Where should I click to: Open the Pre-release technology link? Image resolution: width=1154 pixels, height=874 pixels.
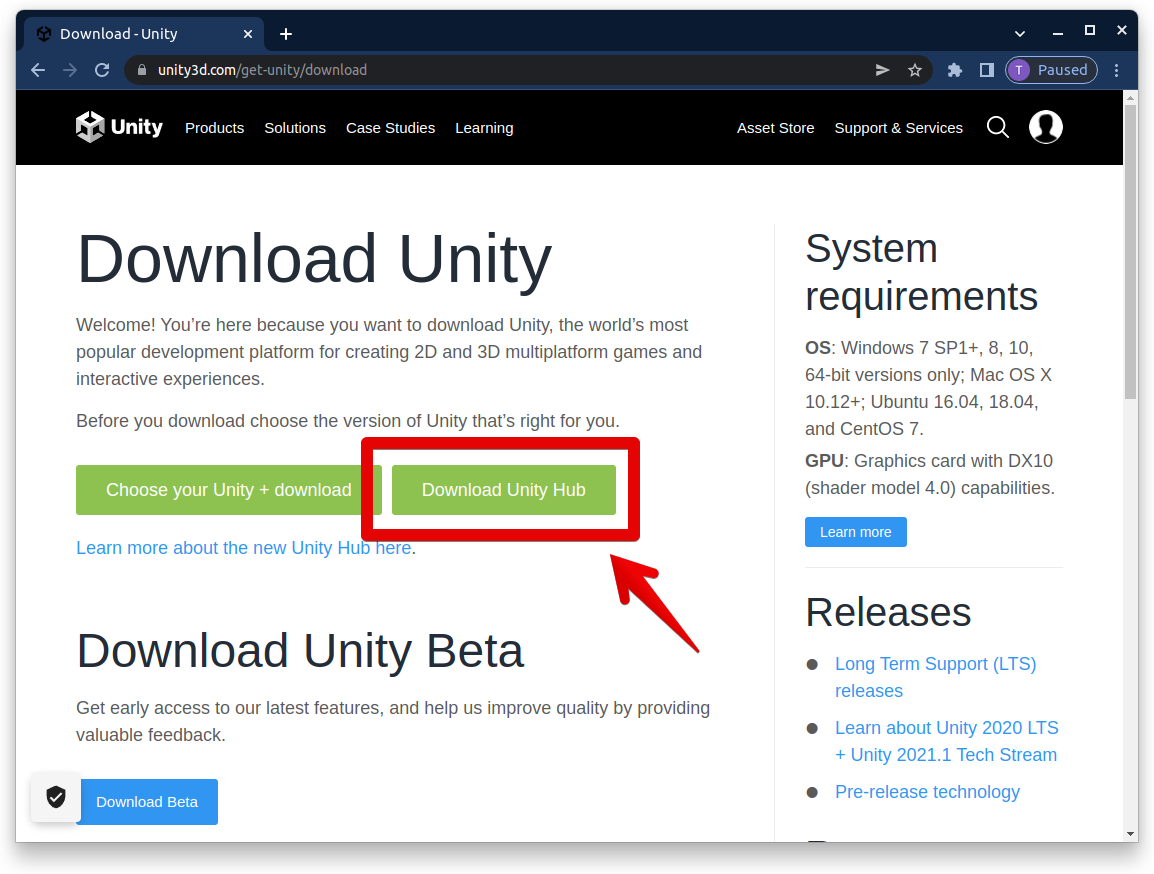[x=927, y=792]
